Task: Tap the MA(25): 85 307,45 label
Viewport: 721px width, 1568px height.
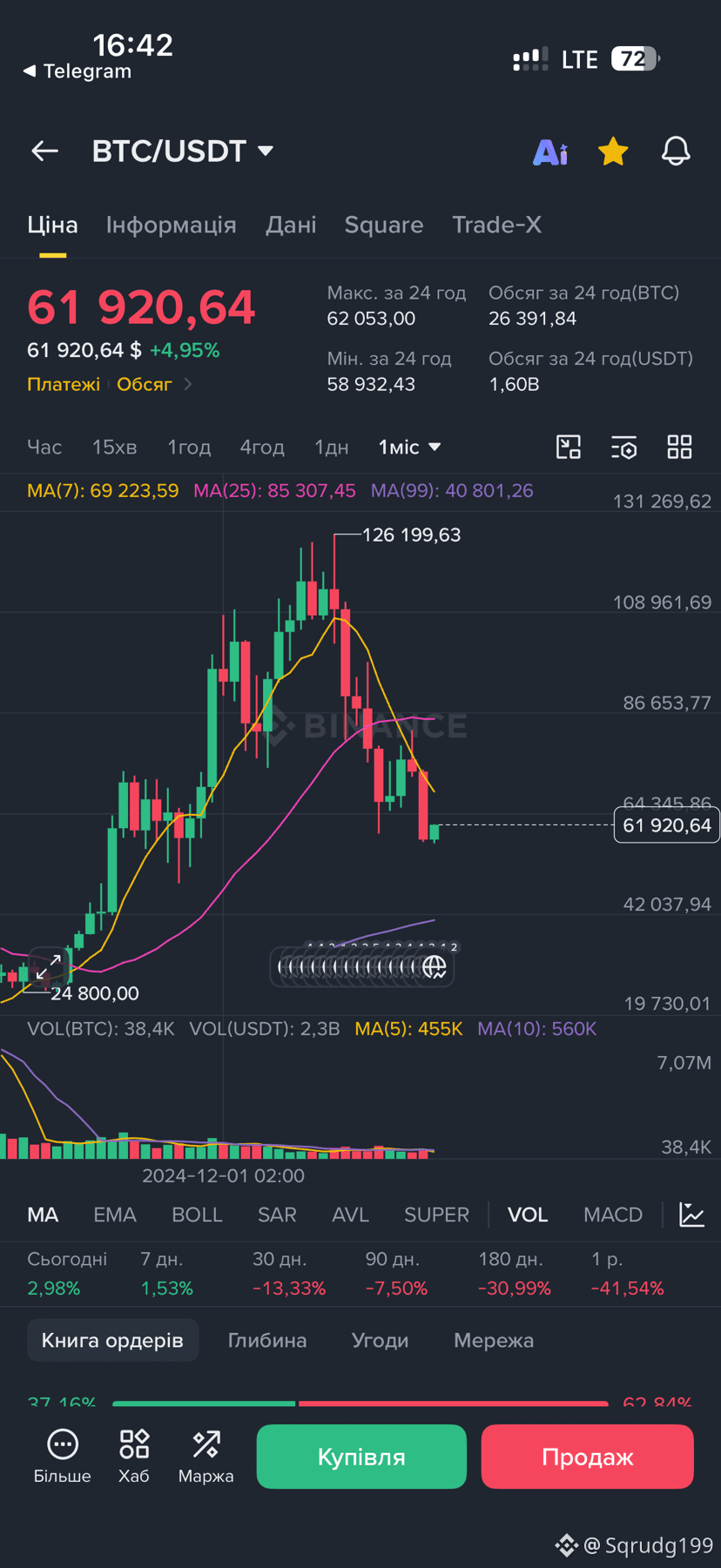Action: pyautogui.click(x=274, y=491)
